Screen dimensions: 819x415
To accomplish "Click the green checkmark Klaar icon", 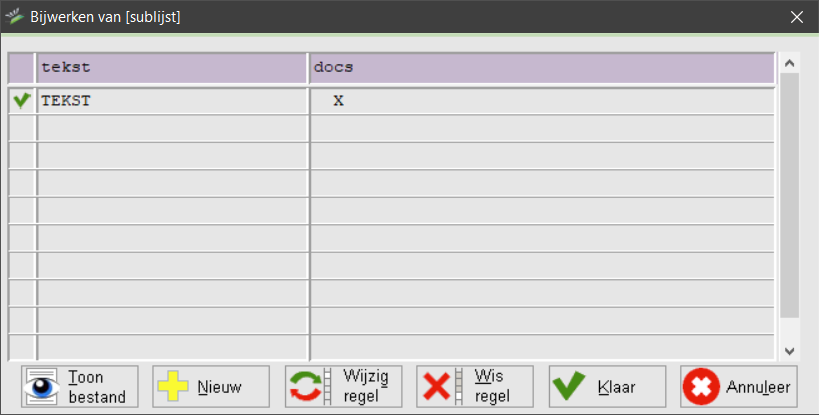I will click(x=569, y=386).
